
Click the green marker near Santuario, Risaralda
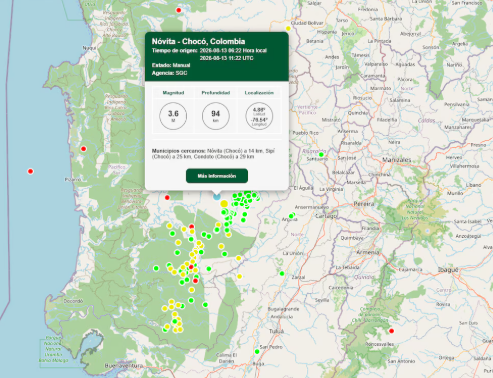pos(321,155)
